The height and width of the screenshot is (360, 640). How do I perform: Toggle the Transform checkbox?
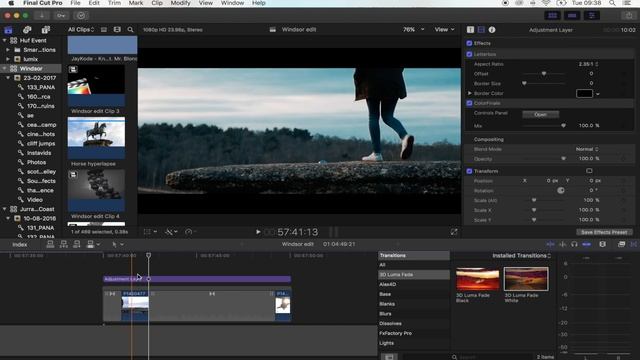click(x=469, y=171)
